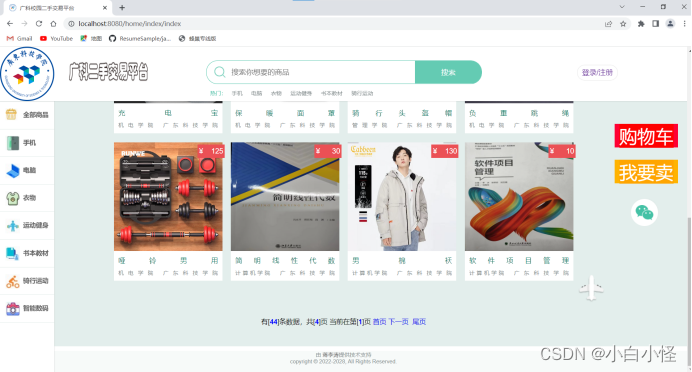692x372 pixels.
Task: Click the clothing shirt icon in the sidebar
Action: [12, 198]
